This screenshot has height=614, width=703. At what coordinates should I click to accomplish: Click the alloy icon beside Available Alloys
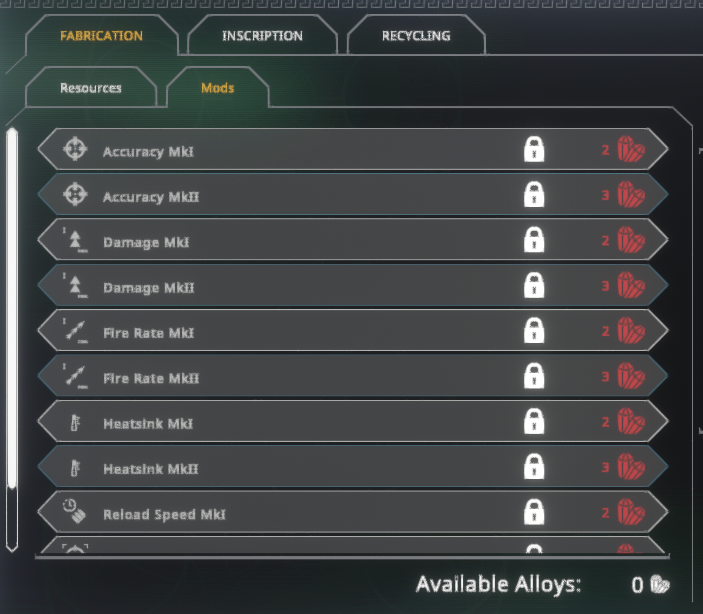pos(660,584)
